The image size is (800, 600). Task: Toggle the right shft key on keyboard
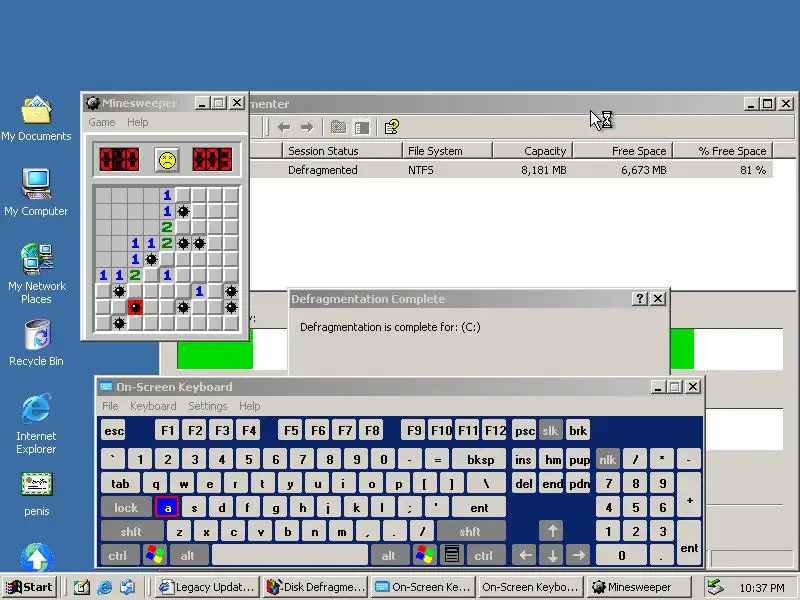point(470,532)
